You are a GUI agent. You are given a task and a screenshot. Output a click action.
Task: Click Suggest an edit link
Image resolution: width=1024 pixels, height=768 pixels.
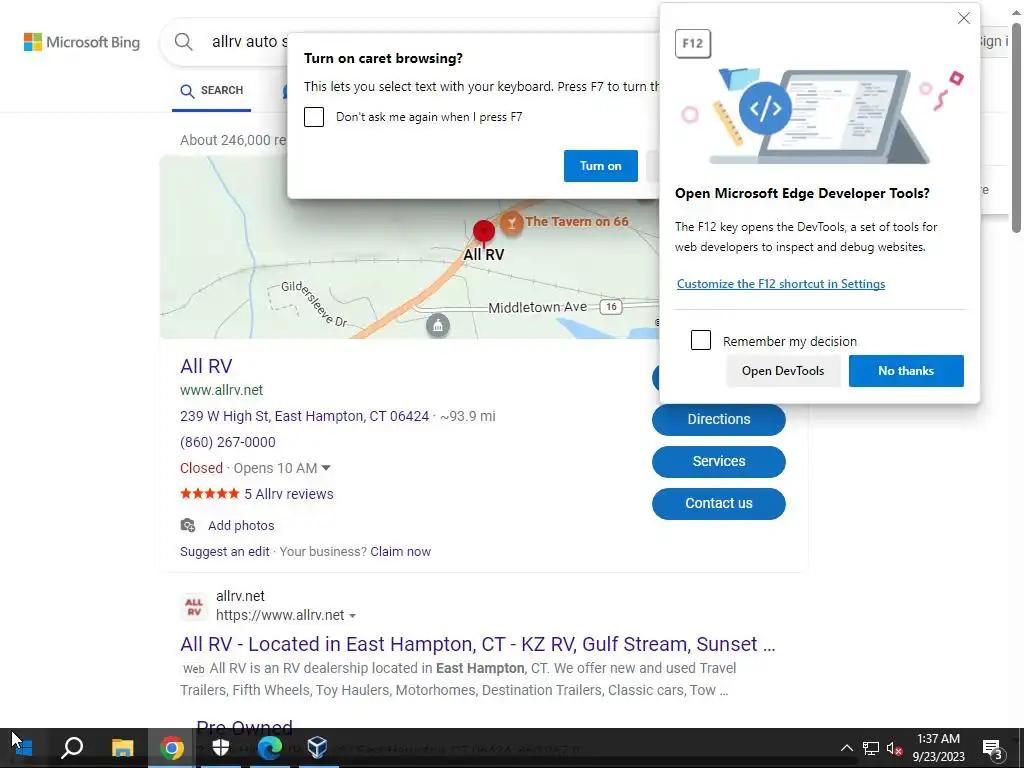coord(225,552)
